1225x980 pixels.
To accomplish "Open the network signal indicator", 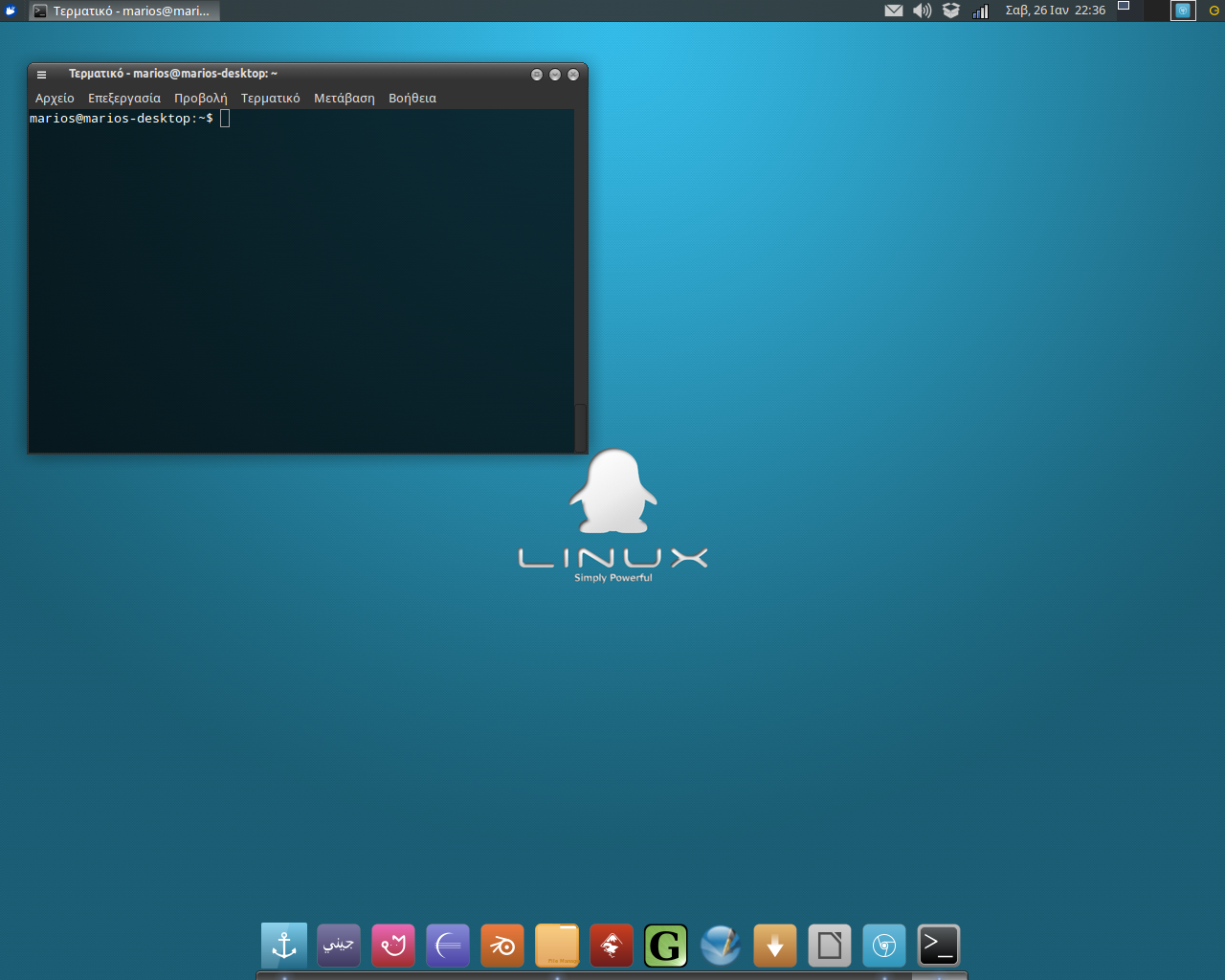I will coord(980,11).
